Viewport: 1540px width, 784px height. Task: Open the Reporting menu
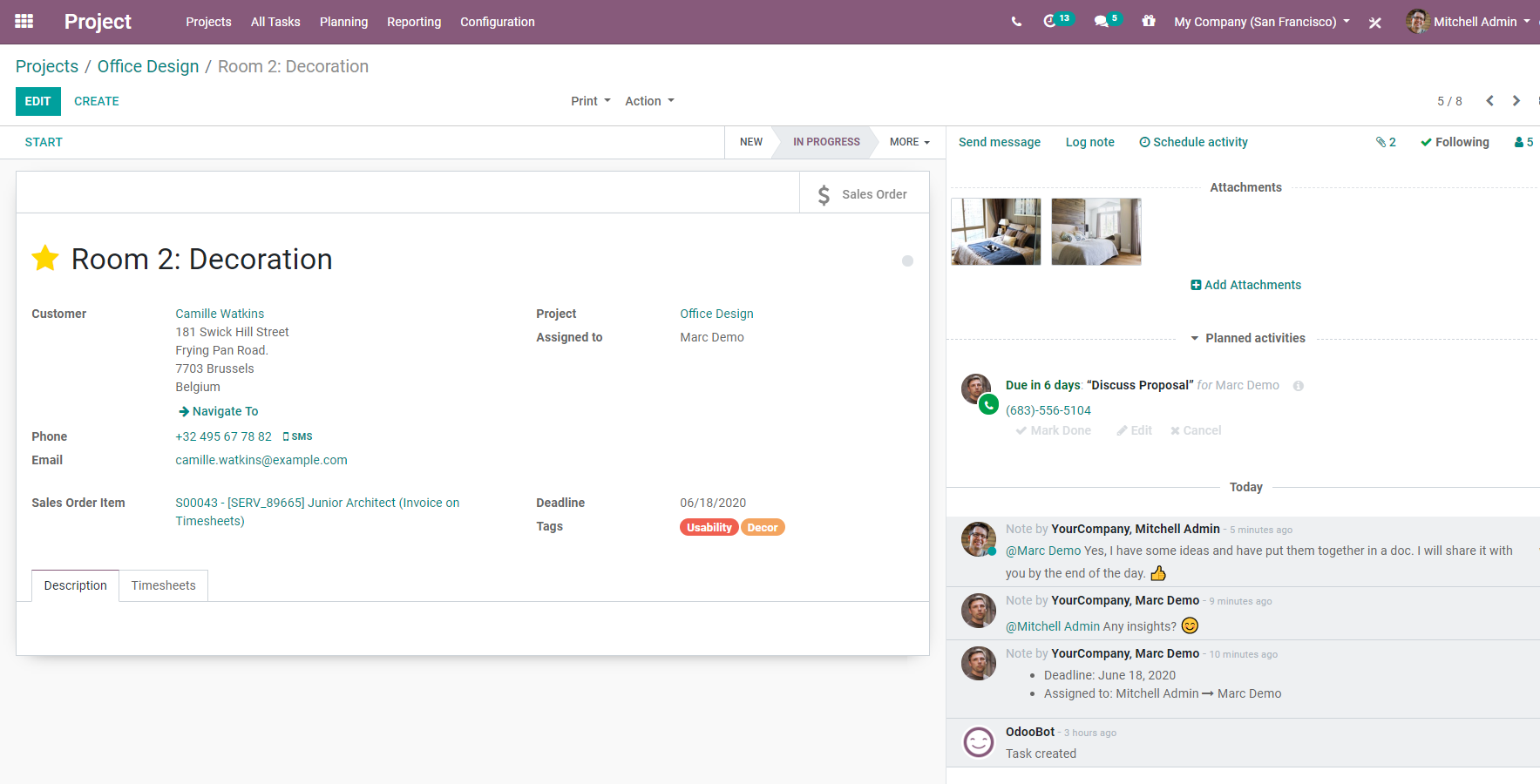[414, 22]
